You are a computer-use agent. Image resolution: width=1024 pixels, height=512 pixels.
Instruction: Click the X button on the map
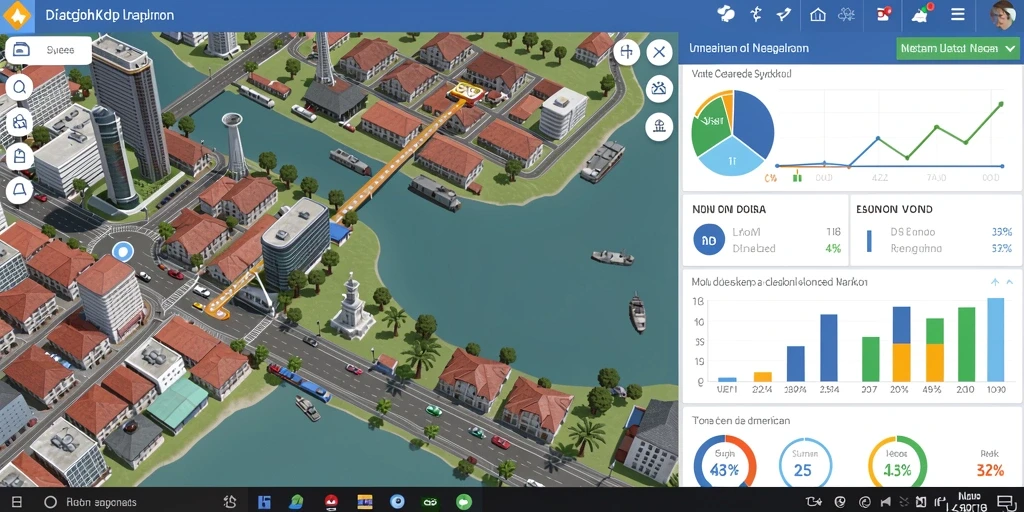click(x=659, y=52)
